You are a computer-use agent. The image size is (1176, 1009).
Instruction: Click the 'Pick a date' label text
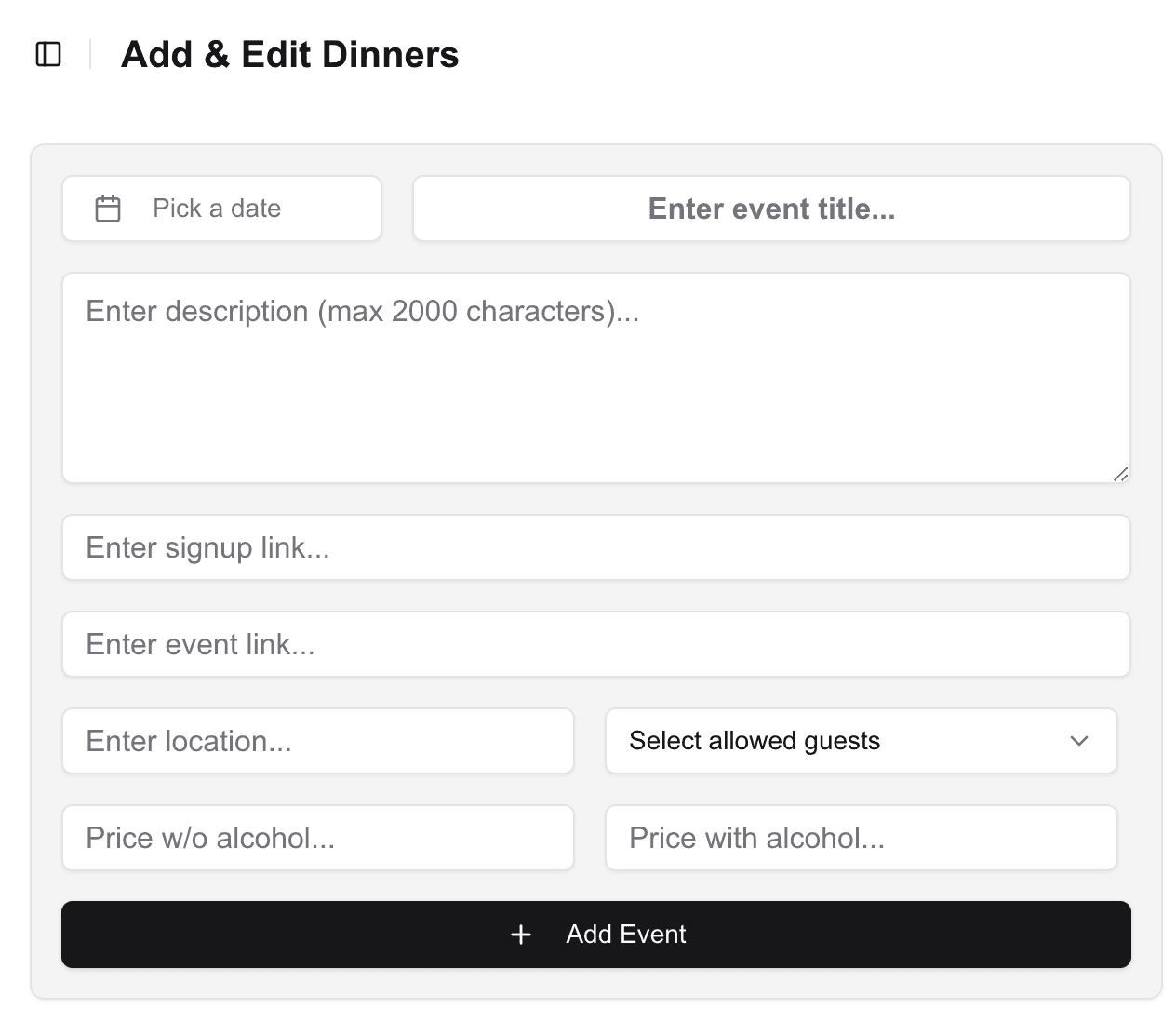coord(217,209)
